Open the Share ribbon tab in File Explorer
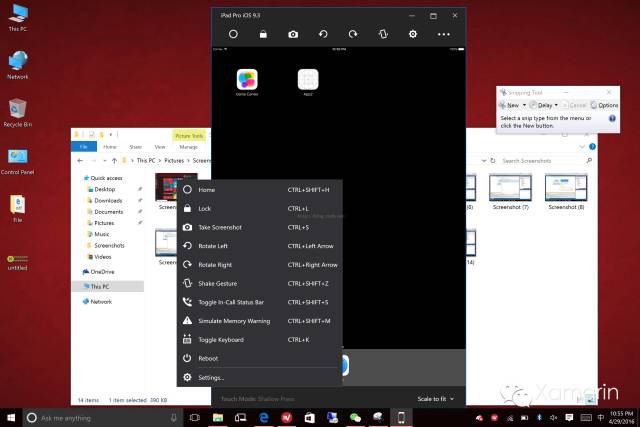The height and width of the screenshot is (427, 640). (136, 147)
